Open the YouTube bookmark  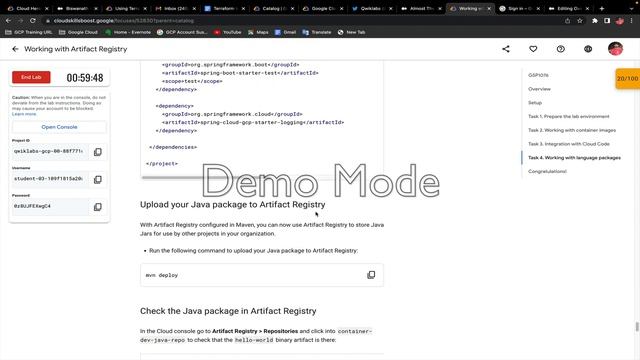228,32
